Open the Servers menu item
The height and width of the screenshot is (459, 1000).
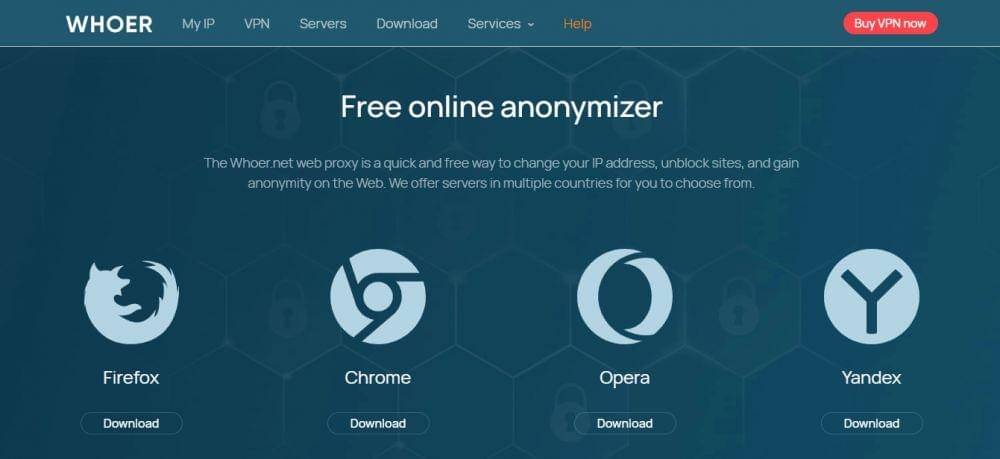(x=323, y=24)
